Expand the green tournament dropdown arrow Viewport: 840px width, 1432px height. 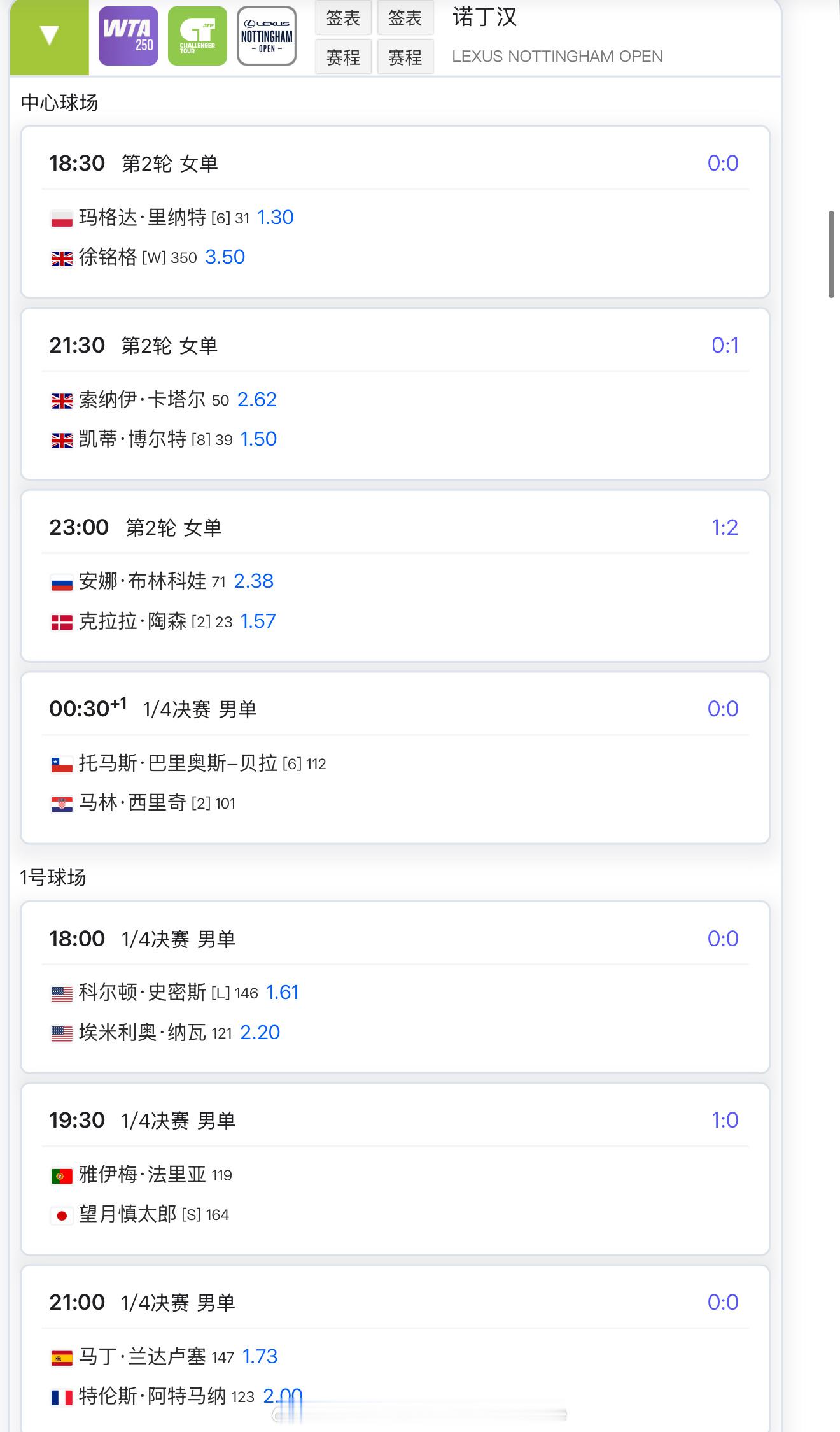pos(49,36)
